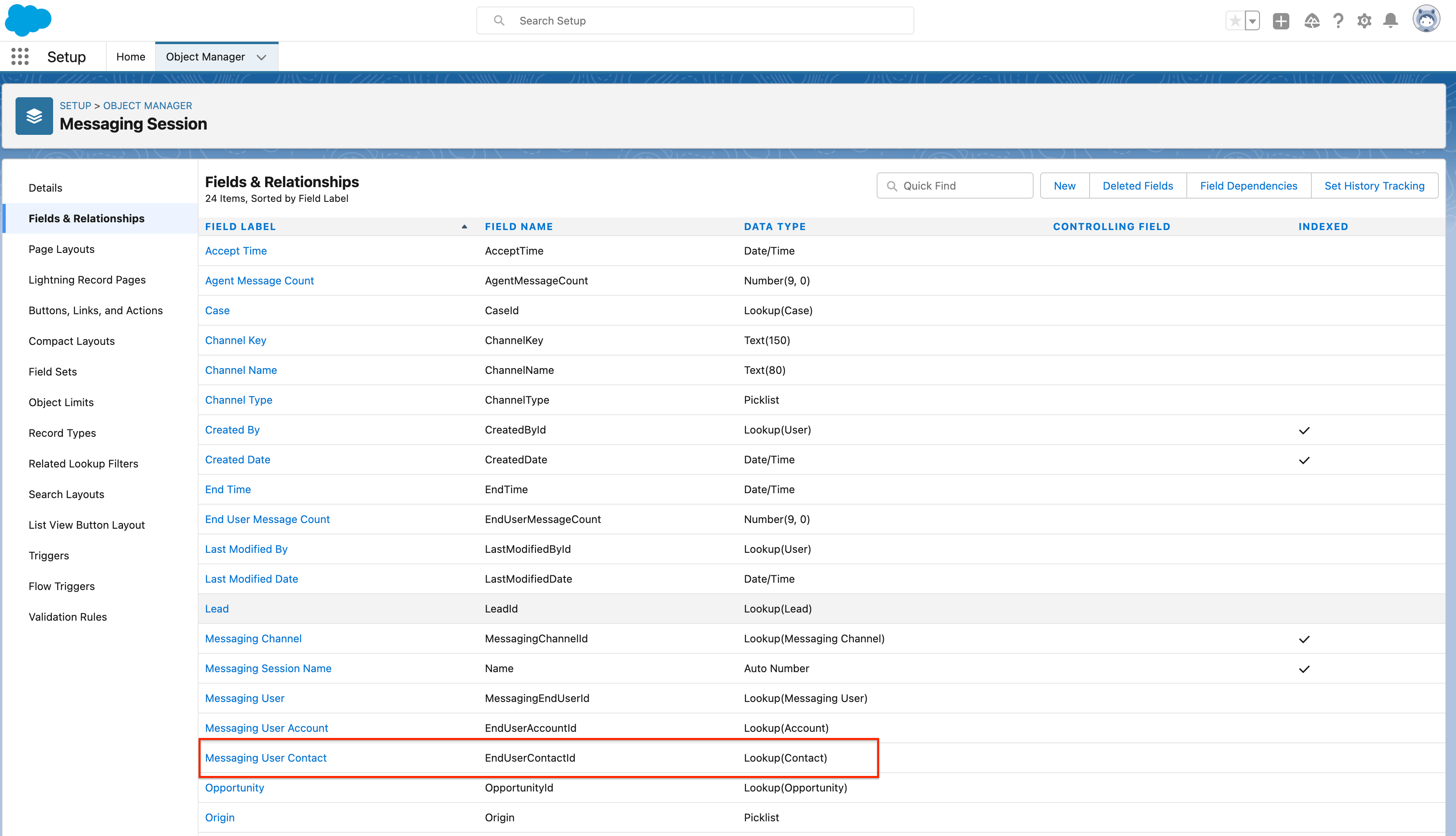Viewport: 1456px width, 836px height.
Task: Open the End Time field
Action: tap(228, 490)
